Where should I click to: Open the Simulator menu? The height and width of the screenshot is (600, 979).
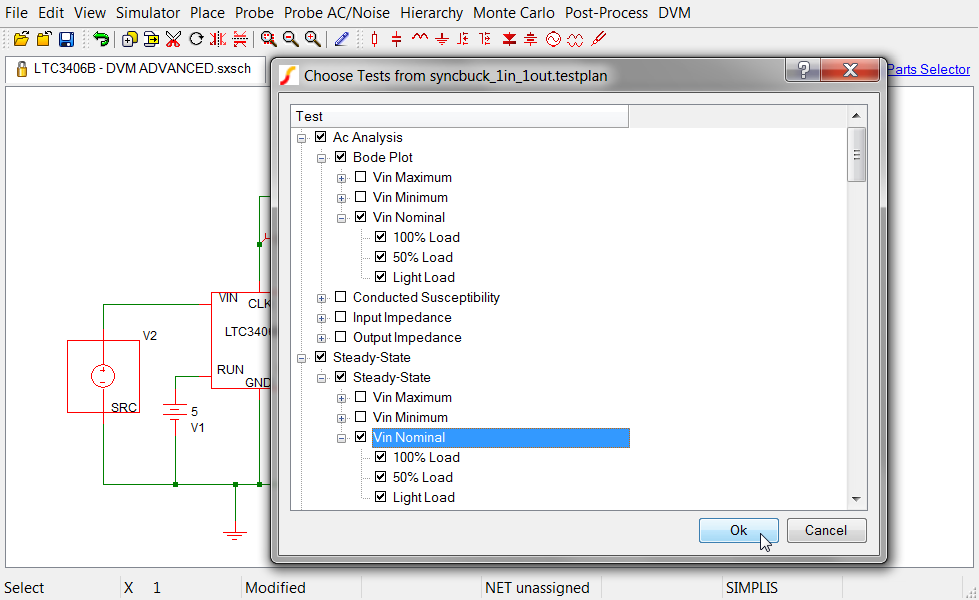pyautogui.click(x=148, y=13)
